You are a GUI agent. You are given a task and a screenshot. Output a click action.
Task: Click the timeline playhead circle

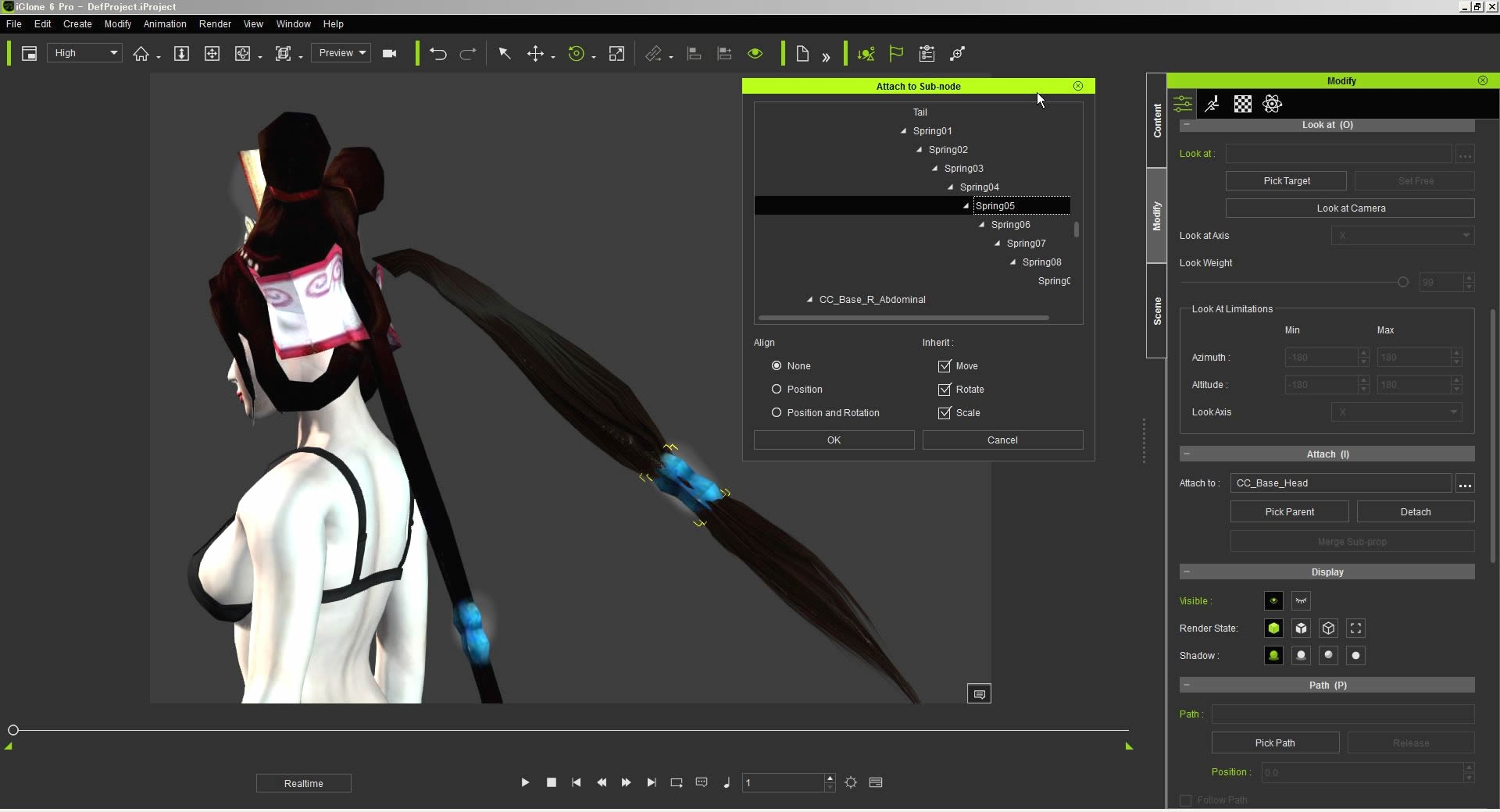13,730
